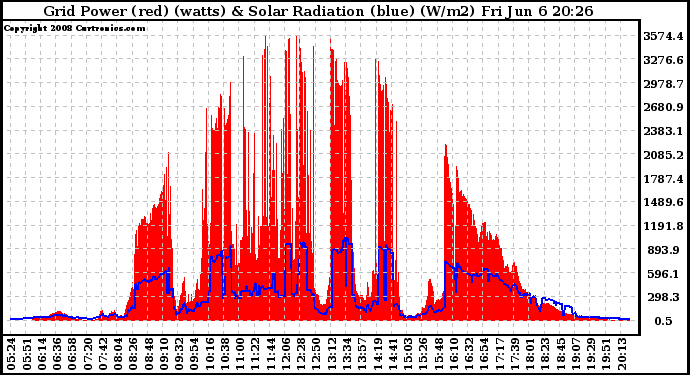Select the 1787.4 y-axis value
This screenshot has height=375, width=690.
pyautogui.click(x=663, y=179)
